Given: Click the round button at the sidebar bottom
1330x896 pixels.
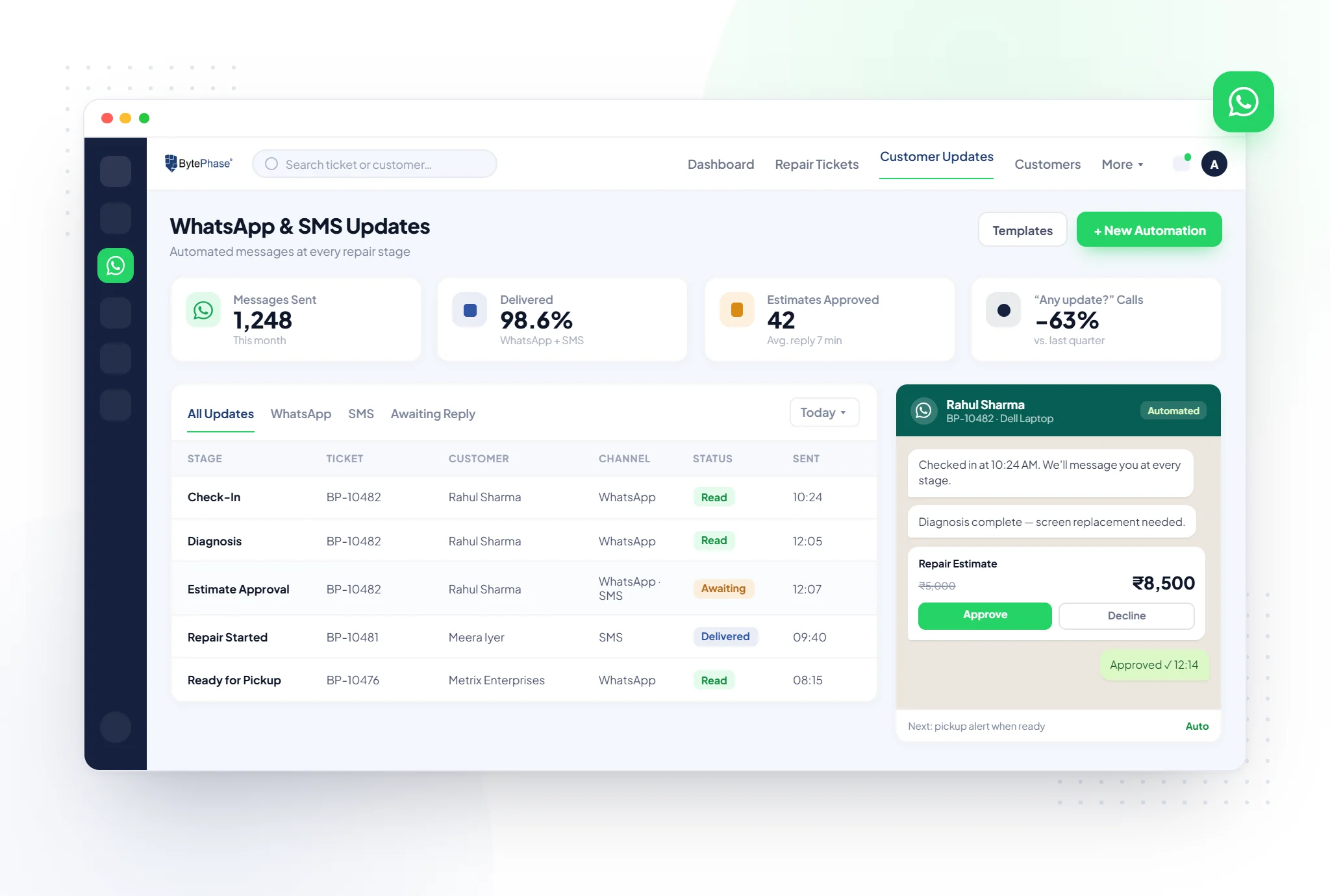Looking at the screenshot, I should tap(116, 727).
